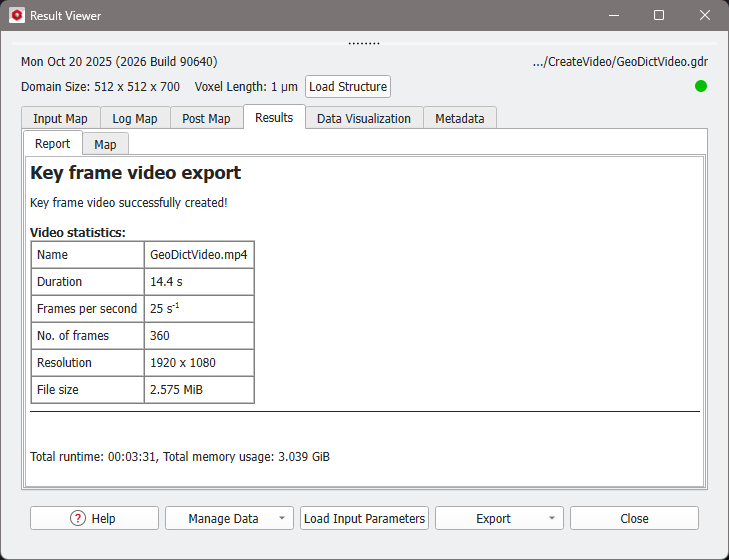
Task: Open the Data Visualization tab
Action: [364, 119]
